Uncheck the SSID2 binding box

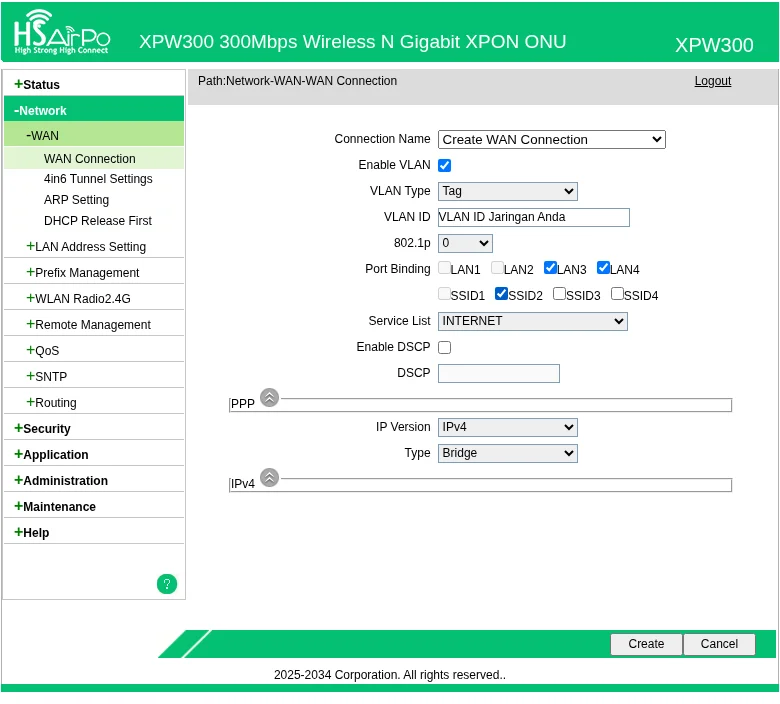coord(501,294)
